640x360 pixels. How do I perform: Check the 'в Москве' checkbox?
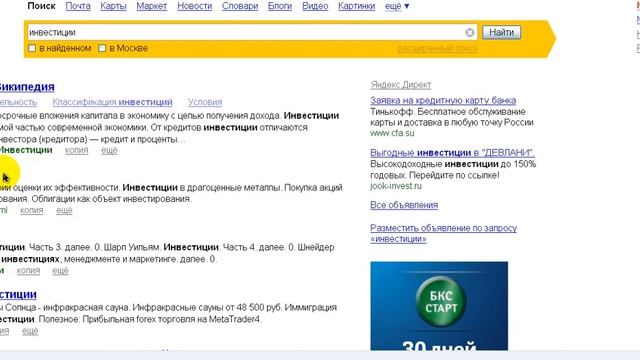click(102, 48)
